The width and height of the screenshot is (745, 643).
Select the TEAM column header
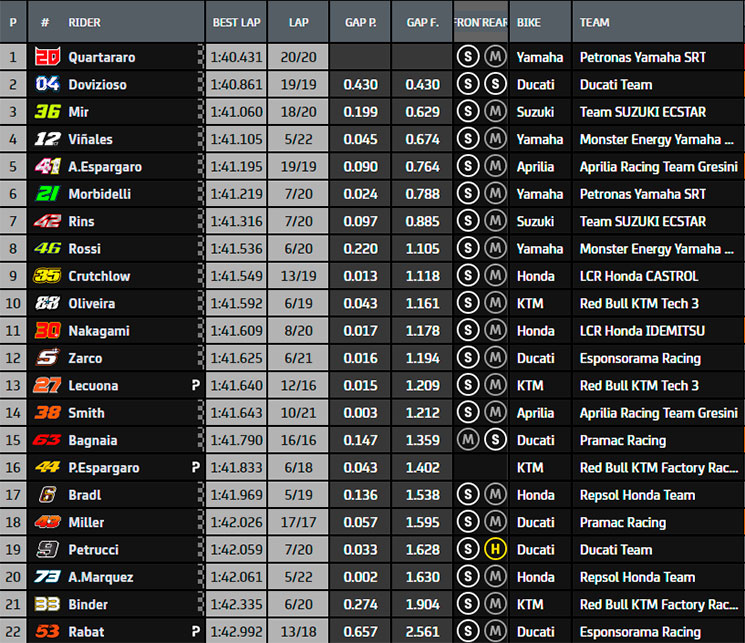pyautogui.click(x=596, y=22)
